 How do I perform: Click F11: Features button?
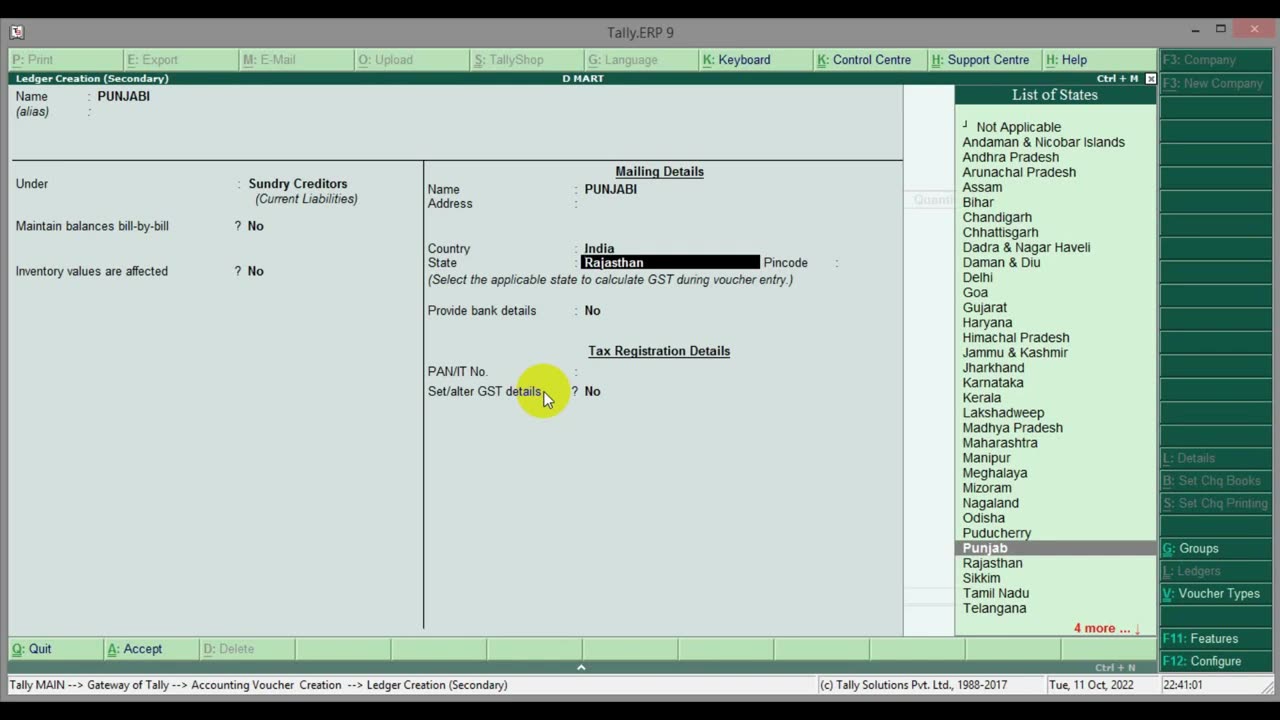[x=1216, y=638]
